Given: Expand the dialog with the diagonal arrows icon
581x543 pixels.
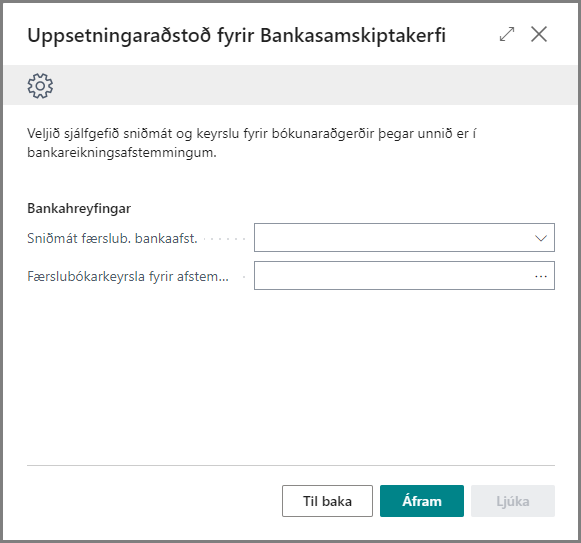Looking at the screenshot, I should point(507,34).
